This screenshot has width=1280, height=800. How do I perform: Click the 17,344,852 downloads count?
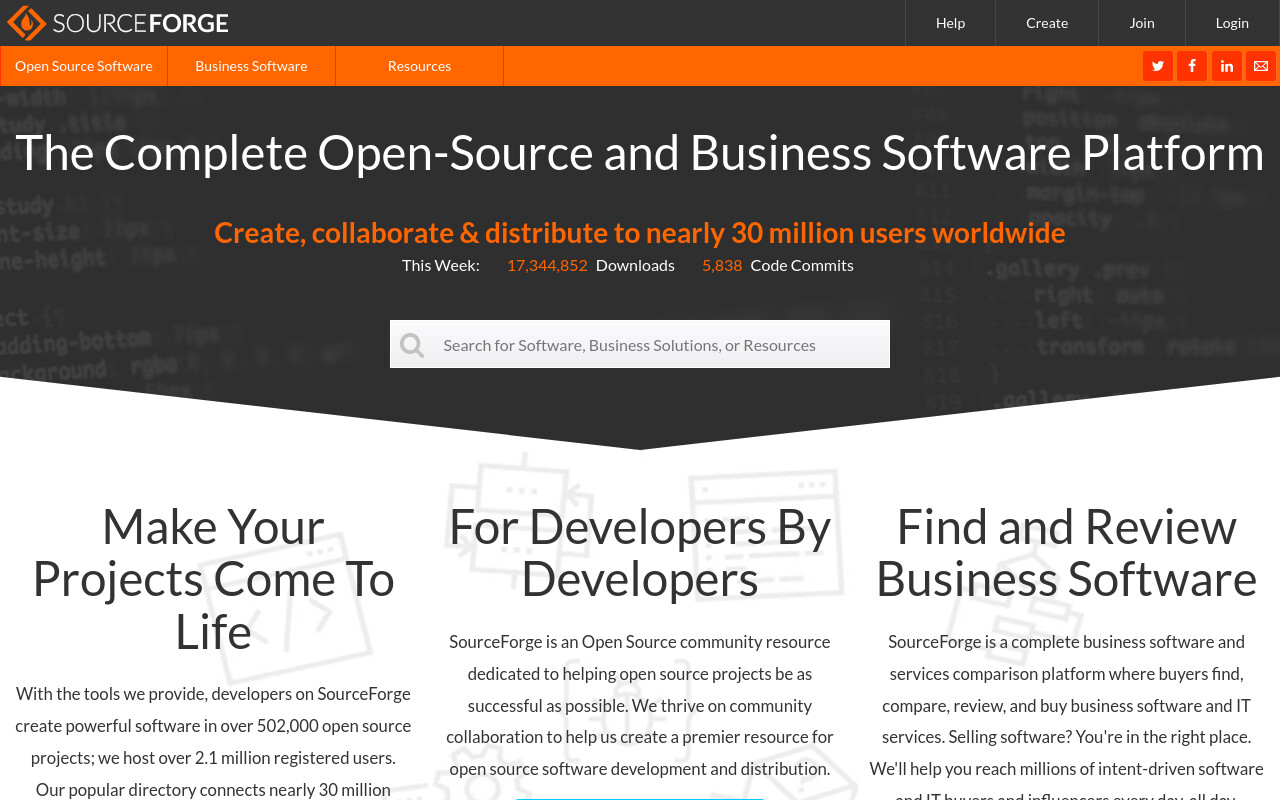point(547,265)
